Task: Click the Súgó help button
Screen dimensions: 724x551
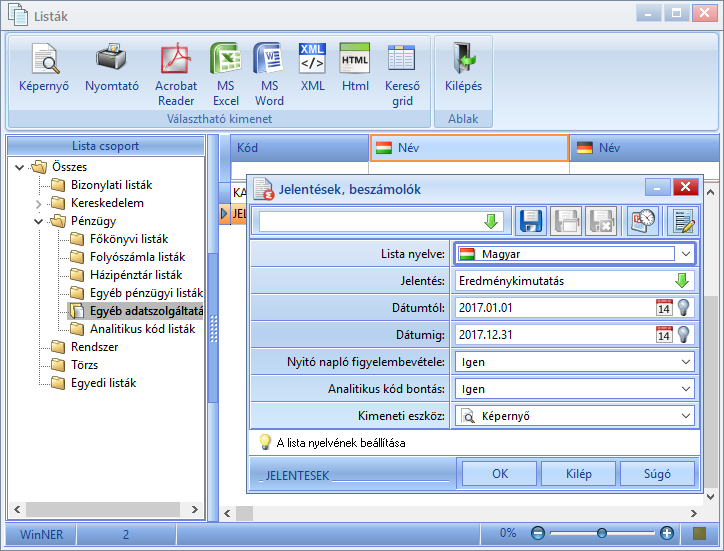Action: coord(658,473)
